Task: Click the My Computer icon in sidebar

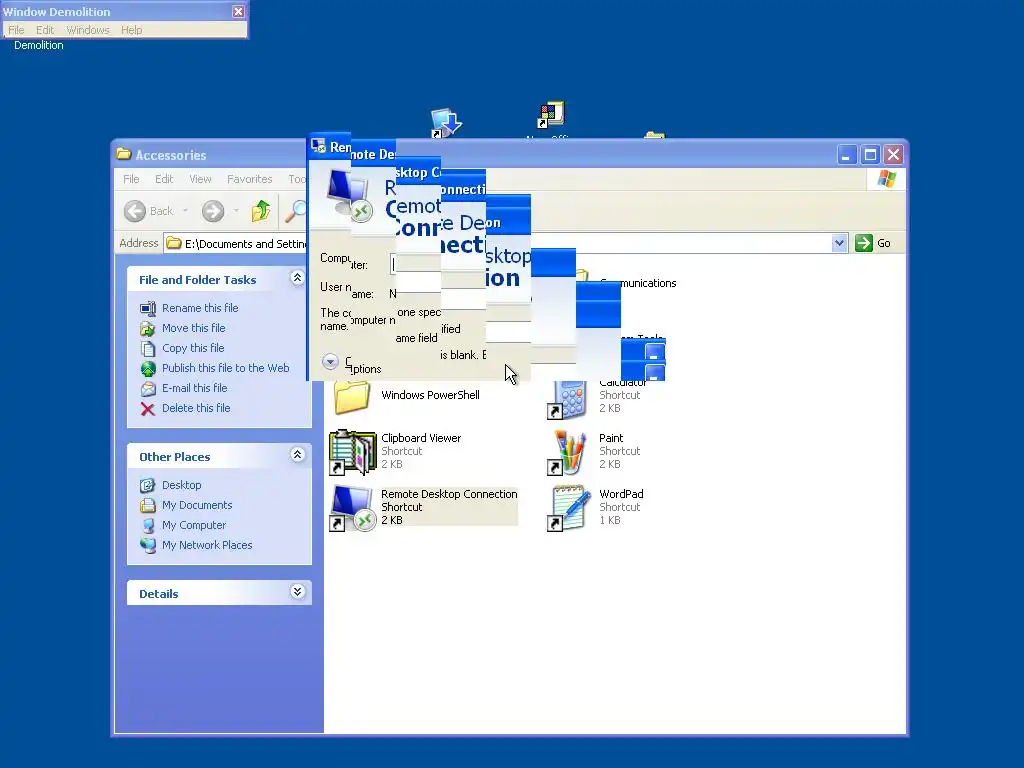Action: point(148,526)
